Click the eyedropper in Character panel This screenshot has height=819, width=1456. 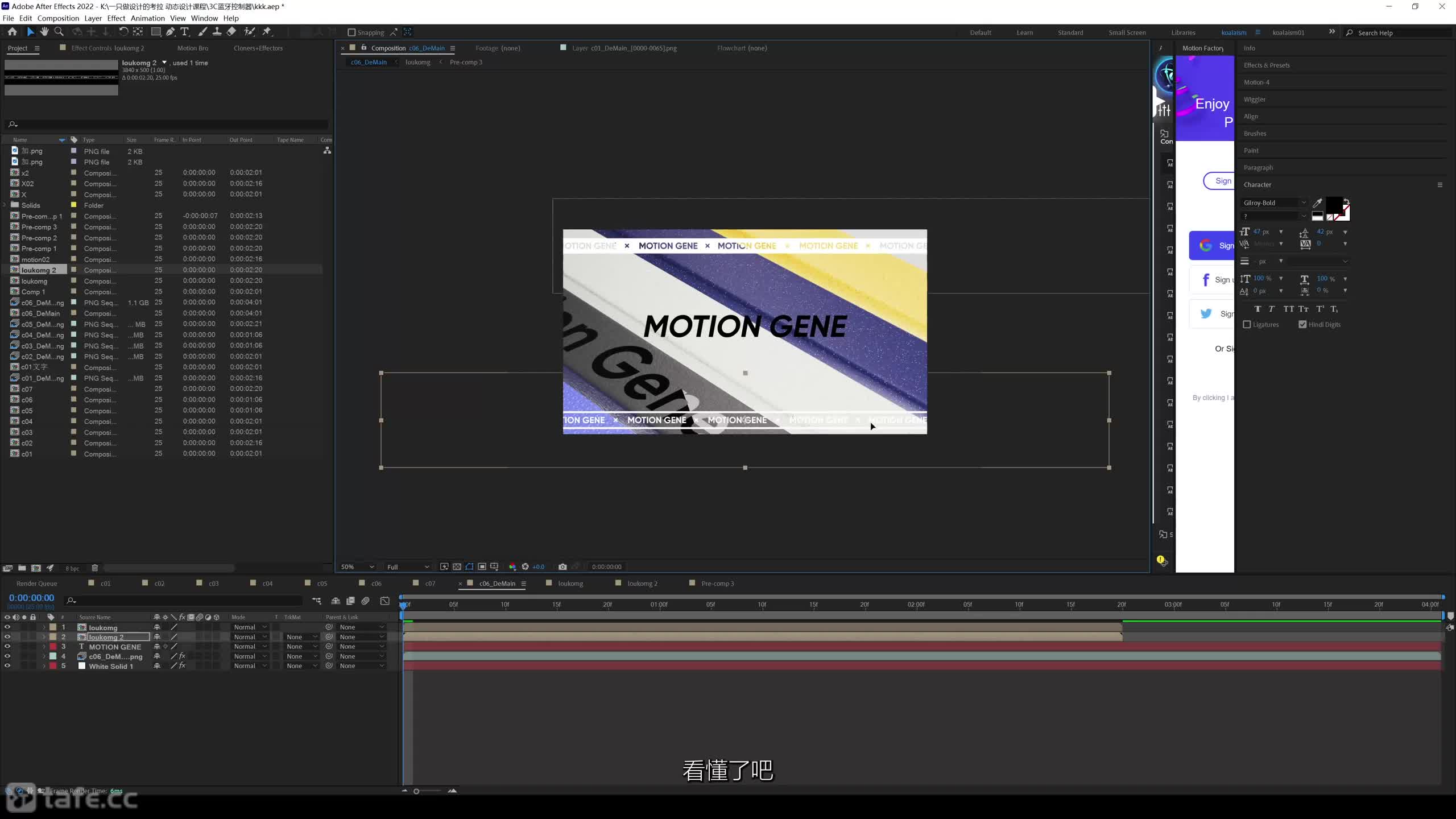(1317, 203)
